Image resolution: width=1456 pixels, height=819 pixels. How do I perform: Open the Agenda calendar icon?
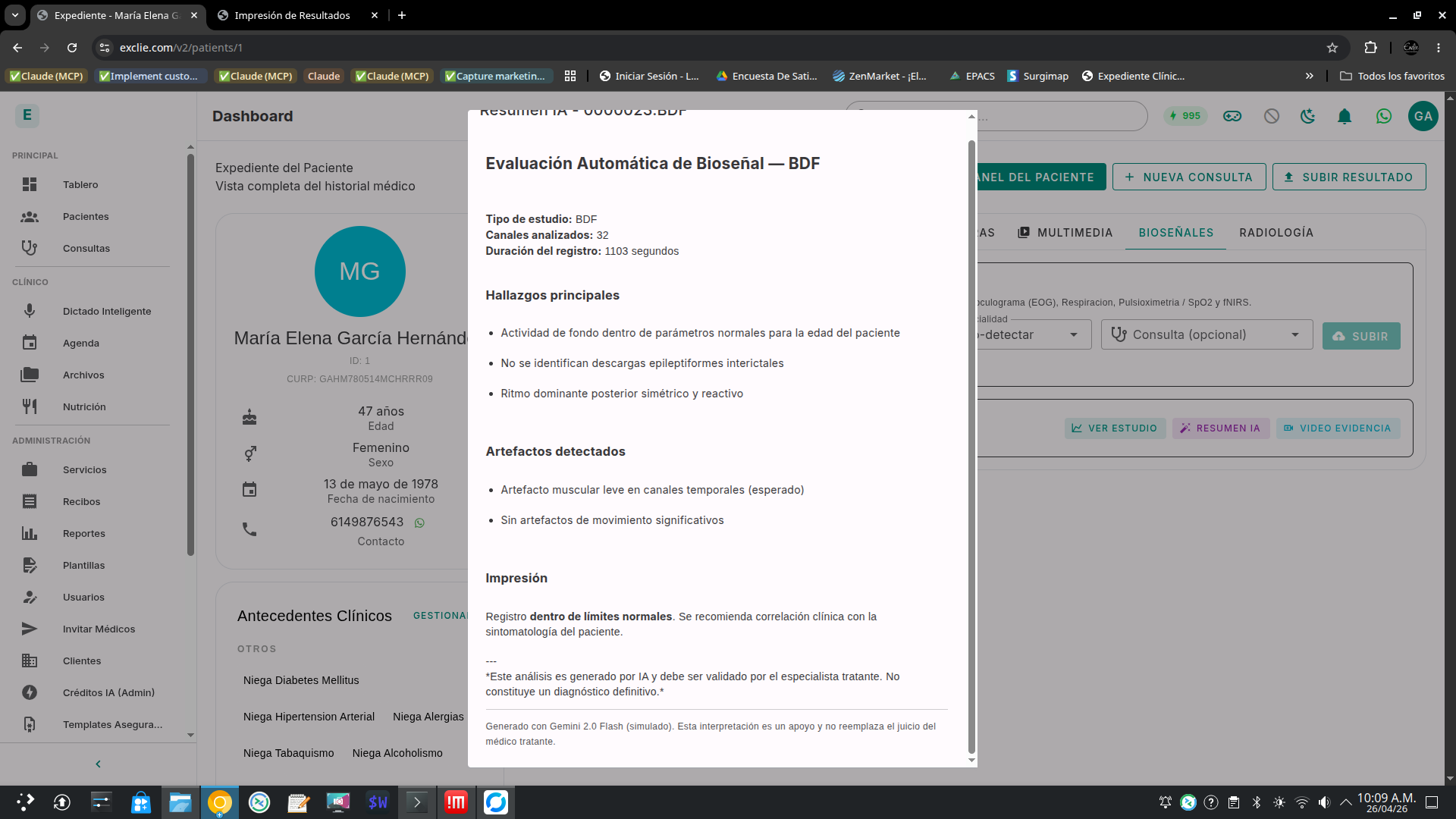(30, 342)
